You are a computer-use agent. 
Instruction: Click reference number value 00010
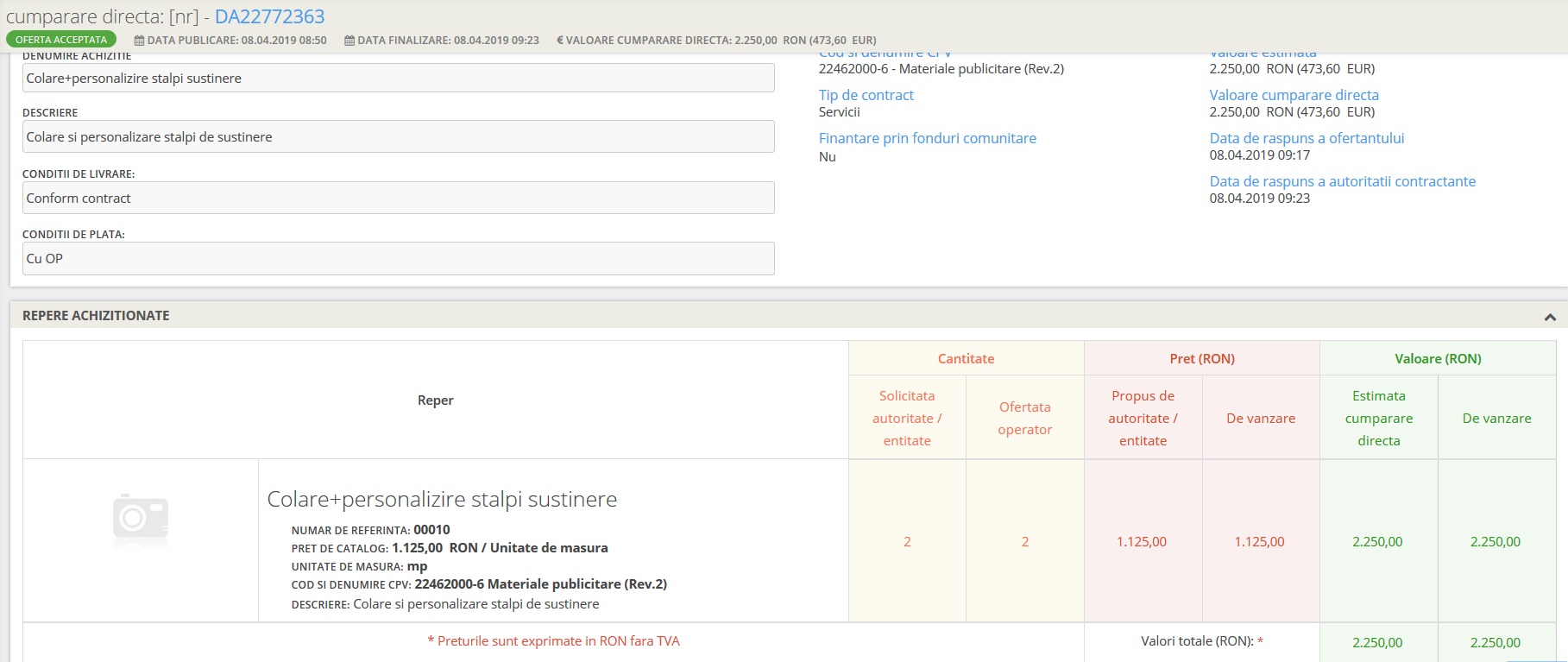click(431, 530)
